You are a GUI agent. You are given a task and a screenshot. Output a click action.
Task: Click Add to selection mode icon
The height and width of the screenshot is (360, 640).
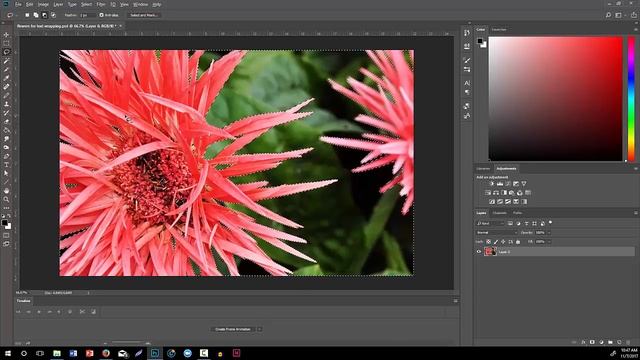36,15
